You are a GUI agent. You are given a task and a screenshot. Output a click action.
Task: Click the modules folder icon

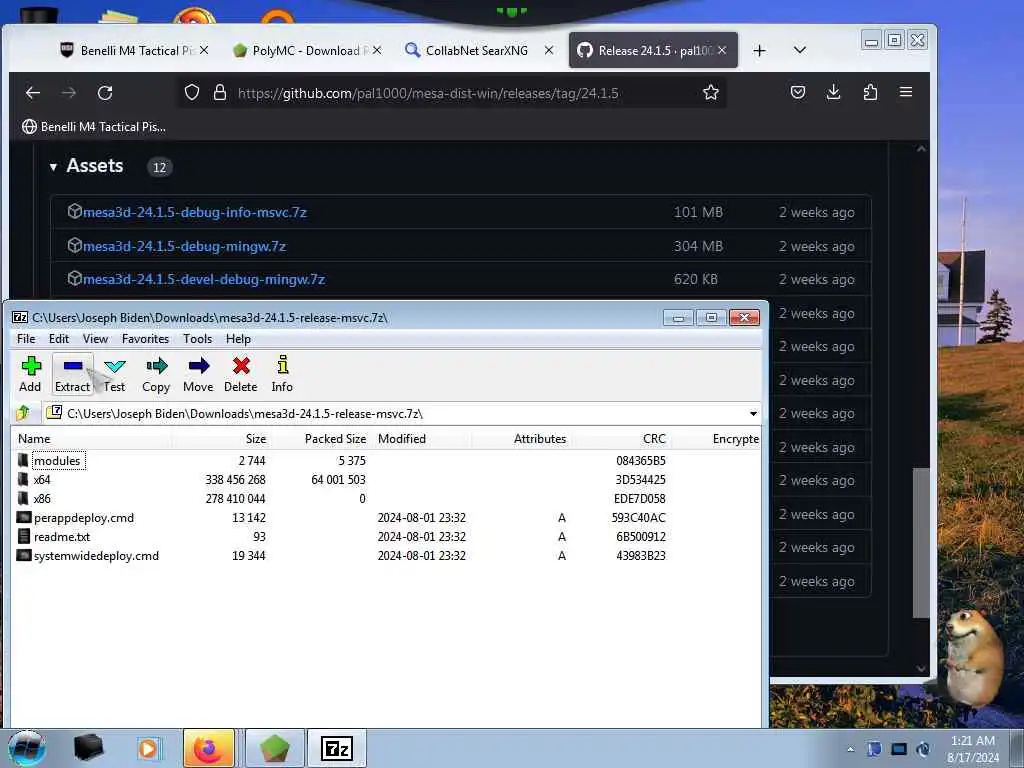pyautogui.click(x=23, y=460)
